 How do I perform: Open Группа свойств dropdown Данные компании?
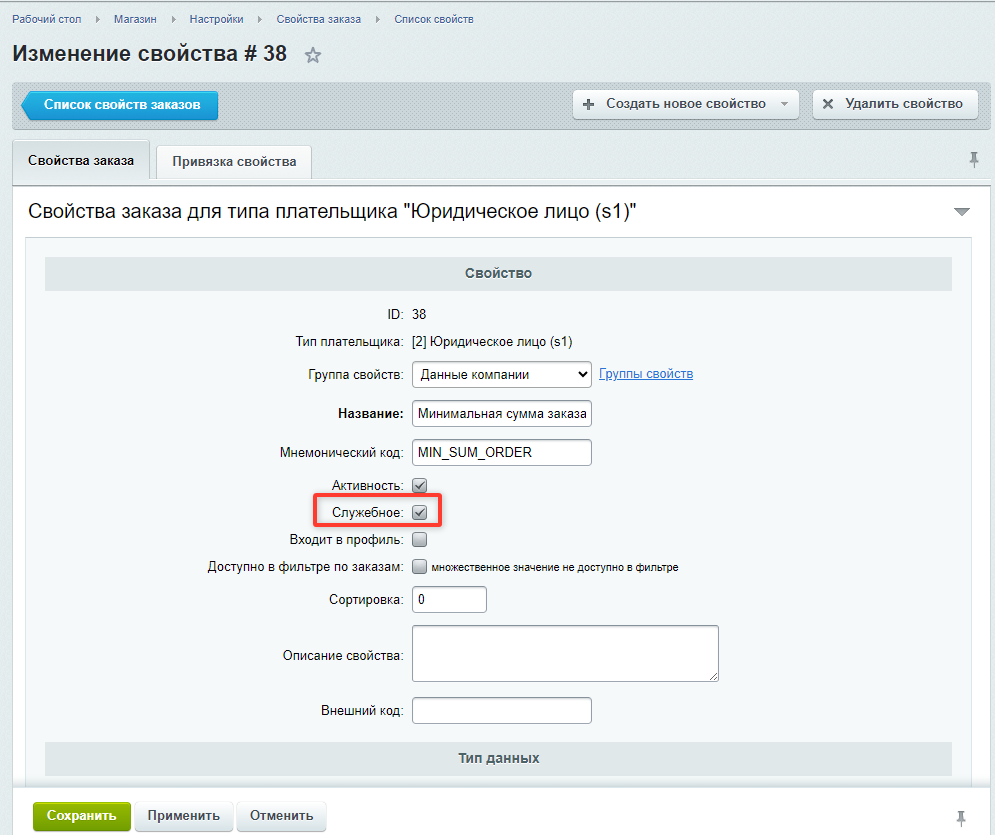pyautogui.click(x=501, y=374)
